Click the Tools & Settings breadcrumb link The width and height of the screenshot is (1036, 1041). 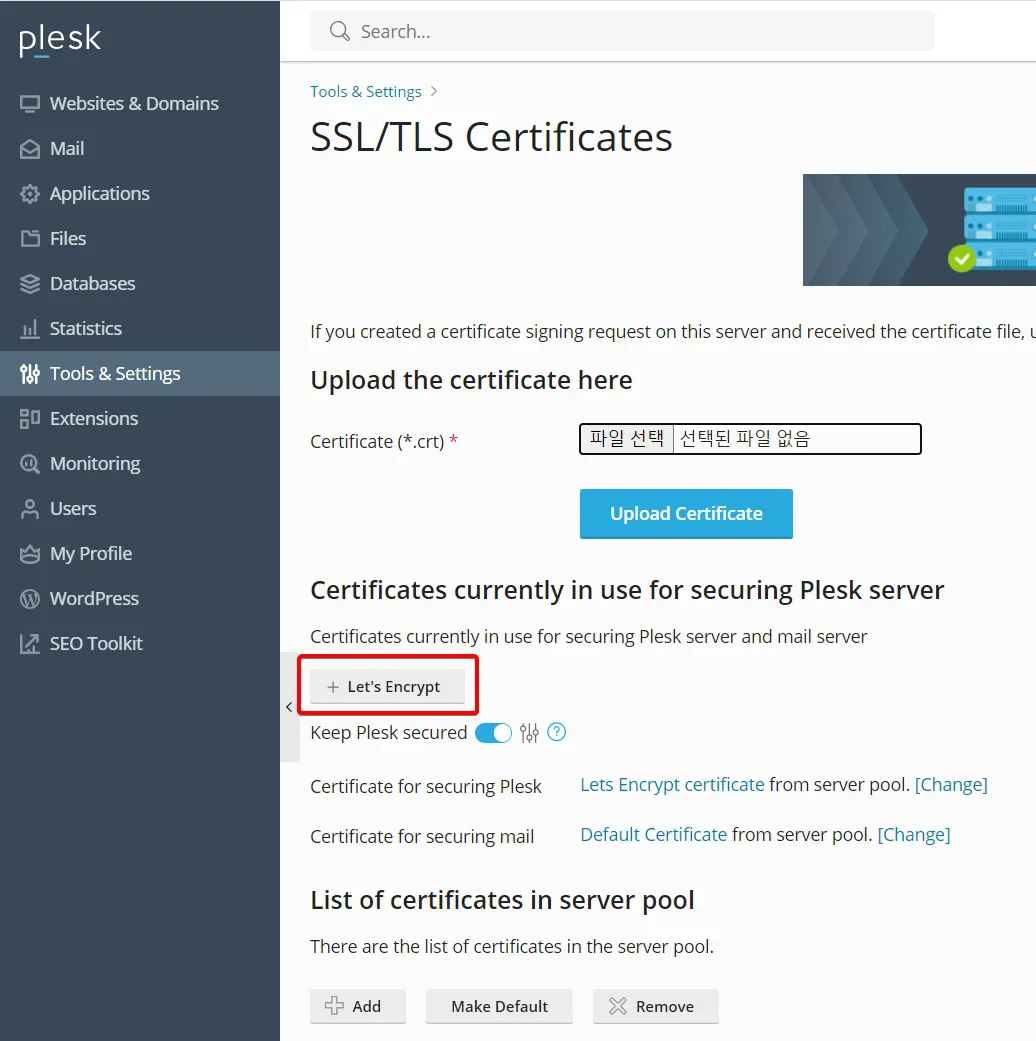pyautogui.click(x=366, y=92)
